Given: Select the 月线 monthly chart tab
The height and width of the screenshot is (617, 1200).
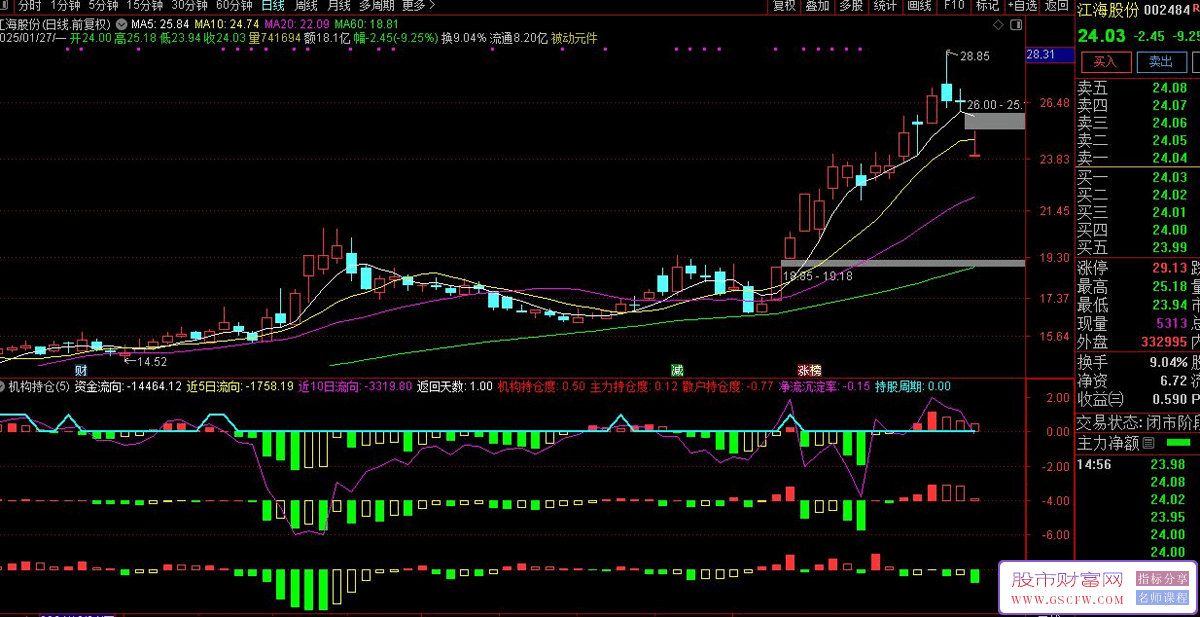Looking at the screenshot, I should (339, 6).
